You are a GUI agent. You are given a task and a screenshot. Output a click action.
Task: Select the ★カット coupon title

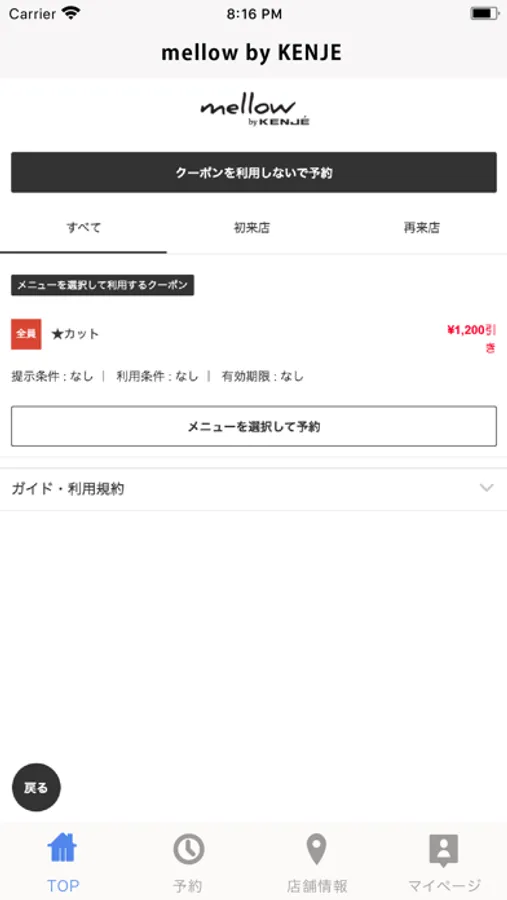(75, 334)
